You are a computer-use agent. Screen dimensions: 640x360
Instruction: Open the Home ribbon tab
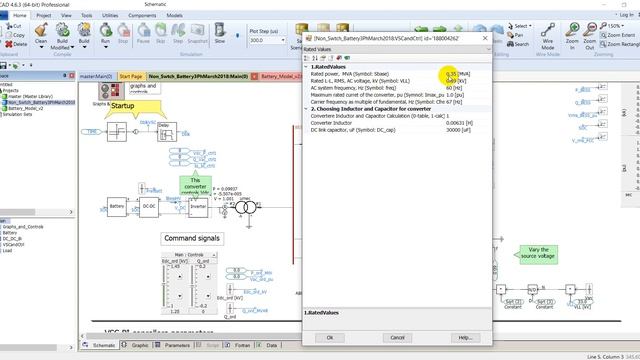20,15
